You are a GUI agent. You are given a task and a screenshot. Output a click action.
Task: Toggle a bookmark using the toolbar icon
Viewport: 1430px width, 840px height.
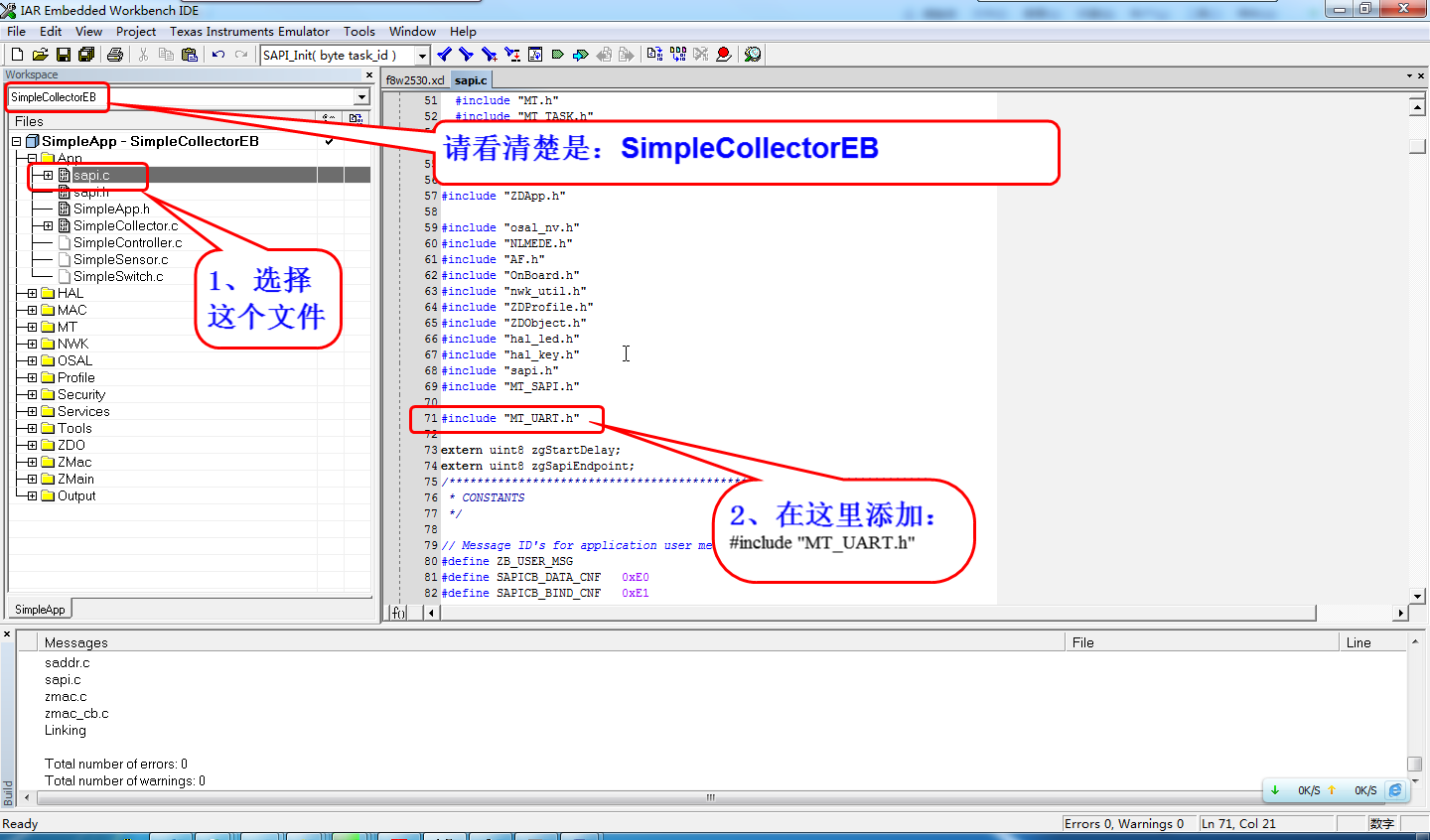[558, 55]
